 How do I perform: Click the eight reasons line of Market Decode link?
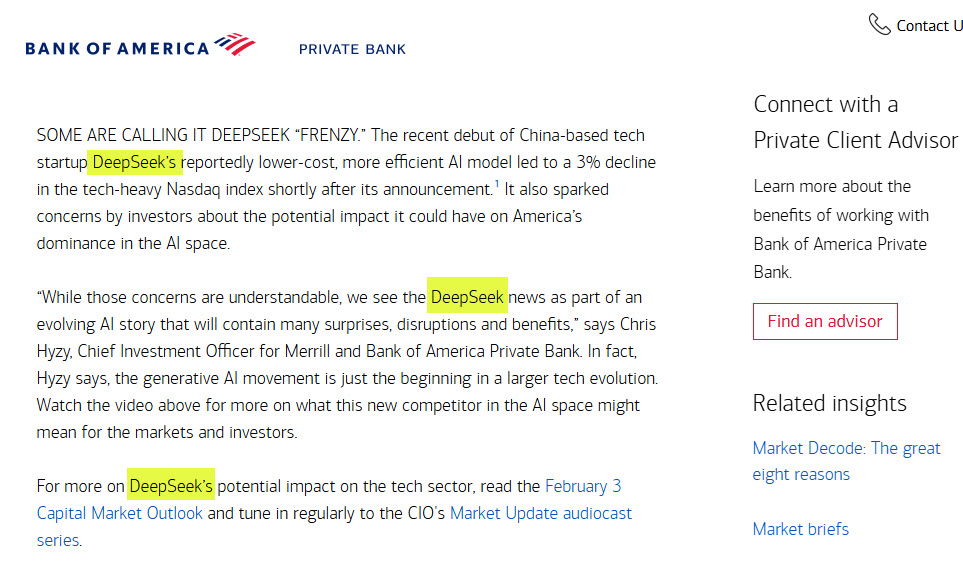(801, 475)
